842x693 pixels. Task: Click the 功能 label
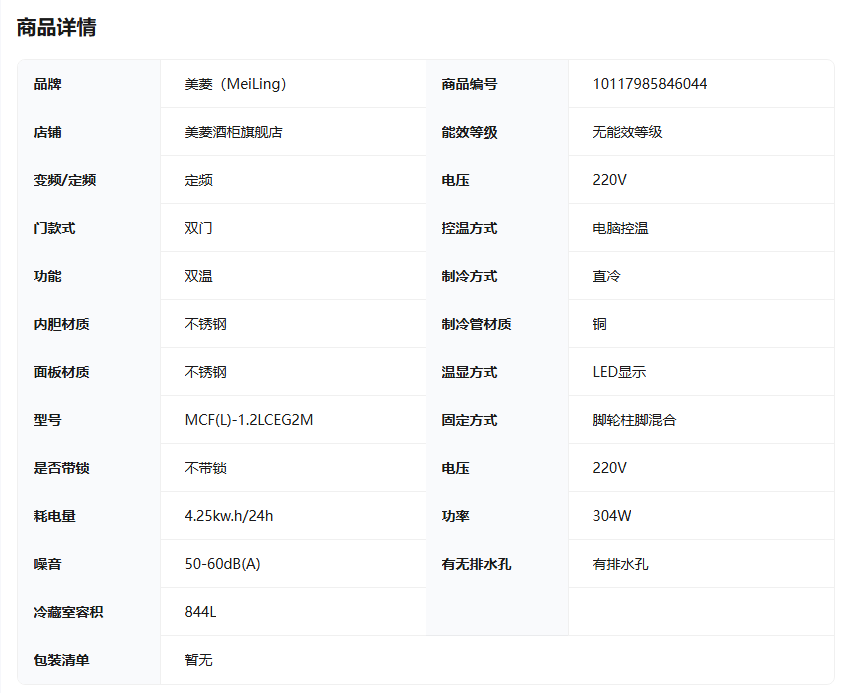click(x=47, y=276)
